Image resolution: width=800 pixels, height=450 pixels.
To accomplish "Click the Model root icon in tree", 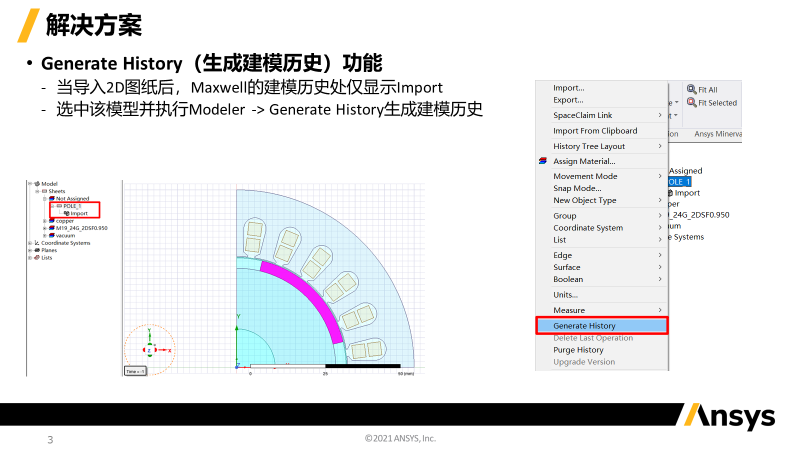I will pyautogui.click(x=37, y=184).
